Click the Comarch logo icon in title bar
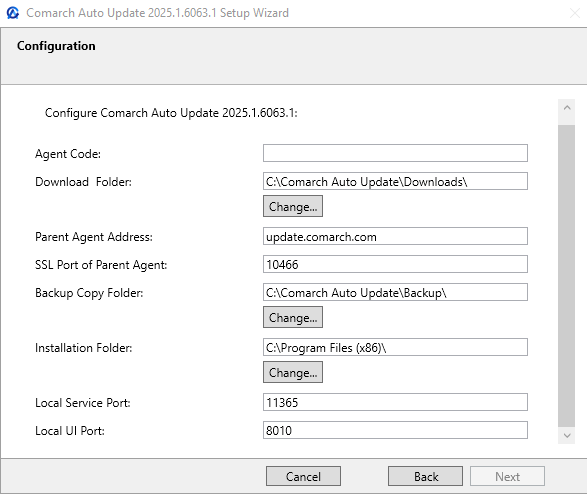The width and height of the screenshot is (587, 494). tap(13, 13)
